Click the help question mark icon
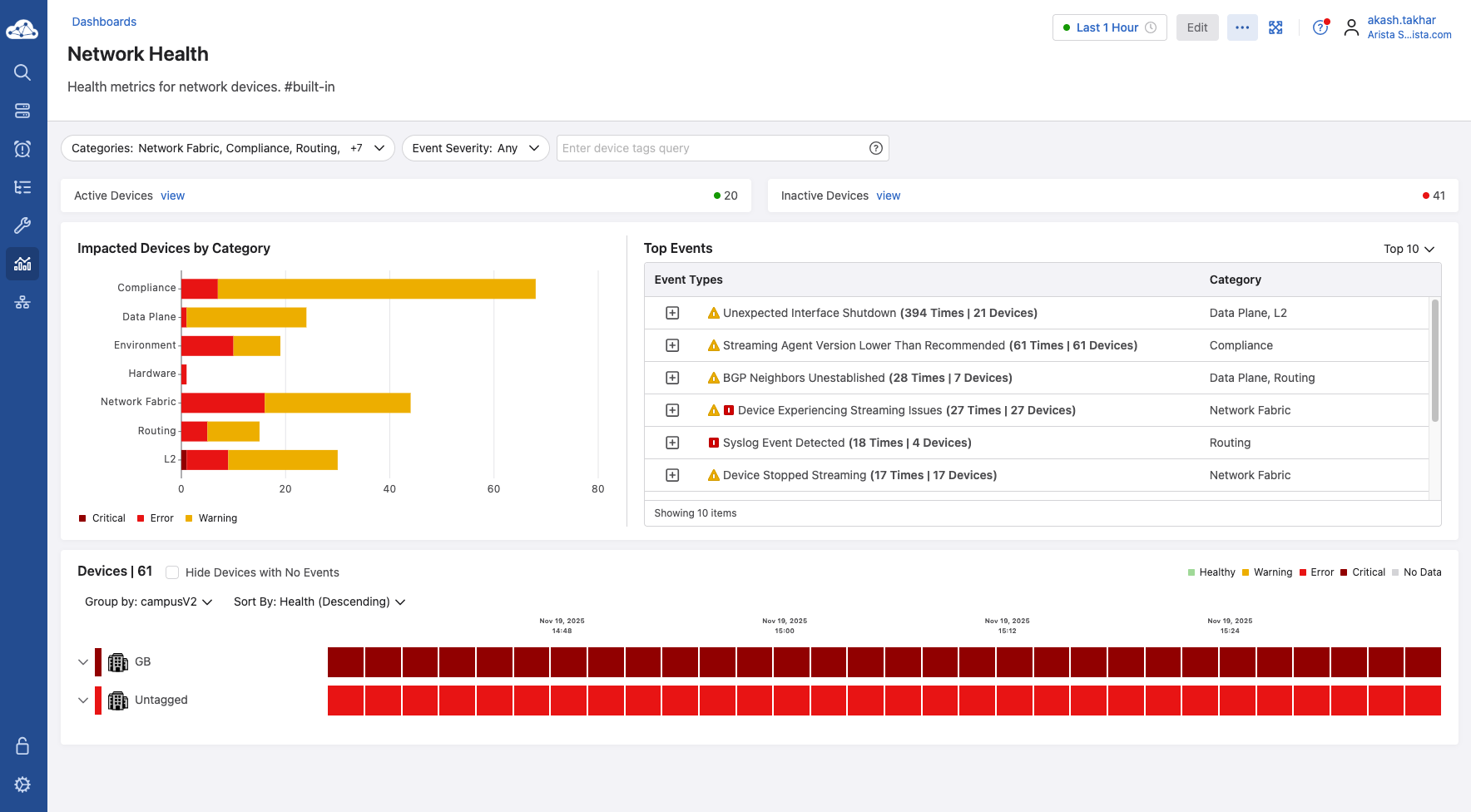The width and height of the screenshot is (1471, 812). pos(1320,27)
